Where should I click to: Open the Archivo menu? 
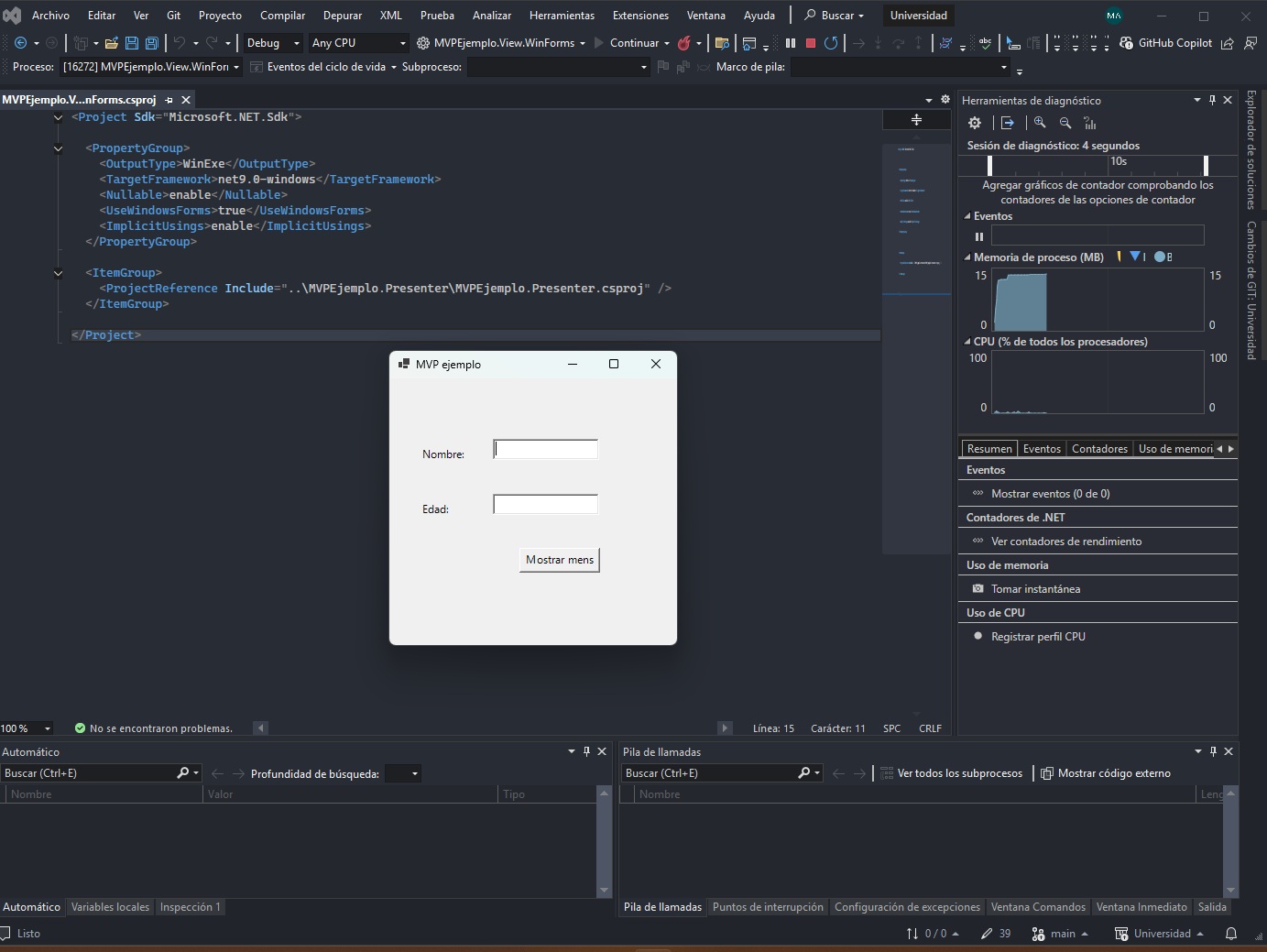pos(50,16)
